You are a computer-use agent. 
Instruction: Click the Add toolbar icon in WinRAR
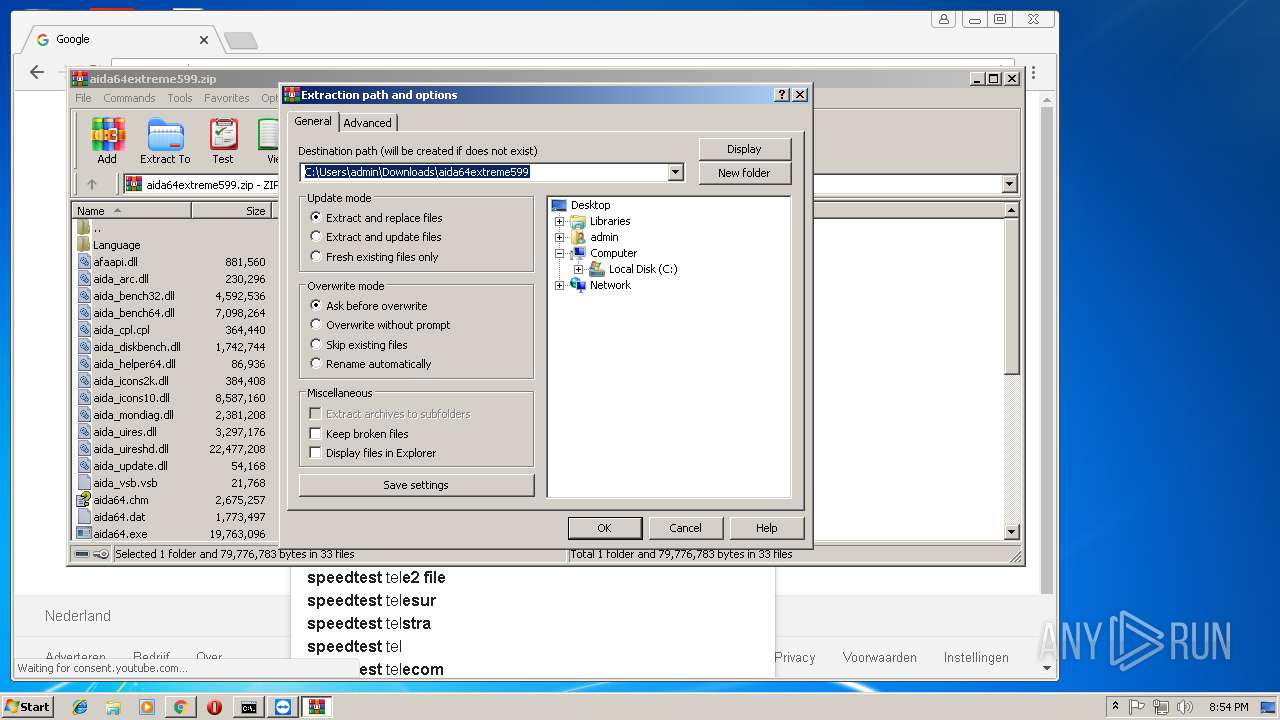(107, 141)
